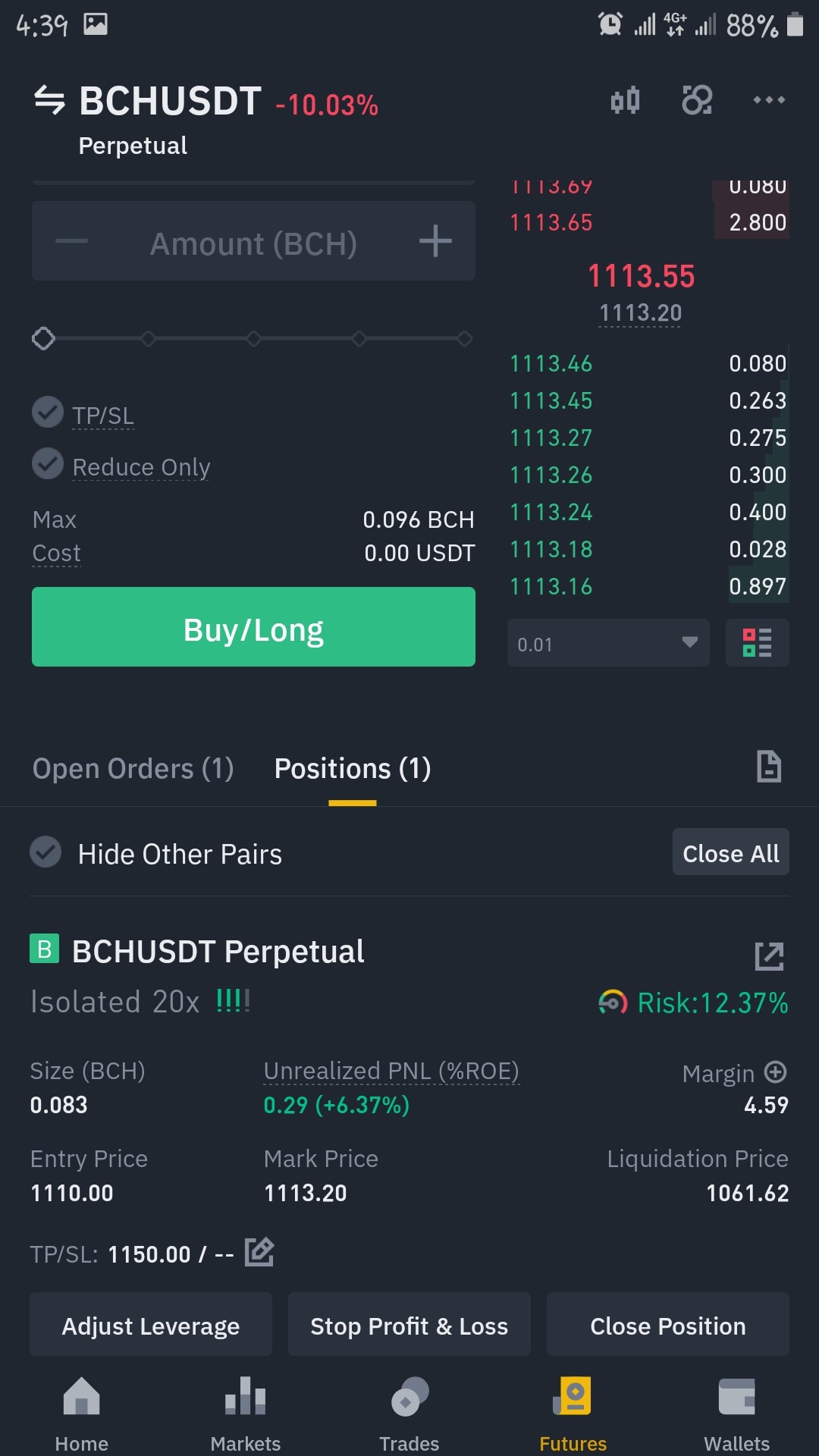The height and width of the screenshot is (1456, 819).
Task: Click the amount percentage slider handle
Action: coord(43,338)
